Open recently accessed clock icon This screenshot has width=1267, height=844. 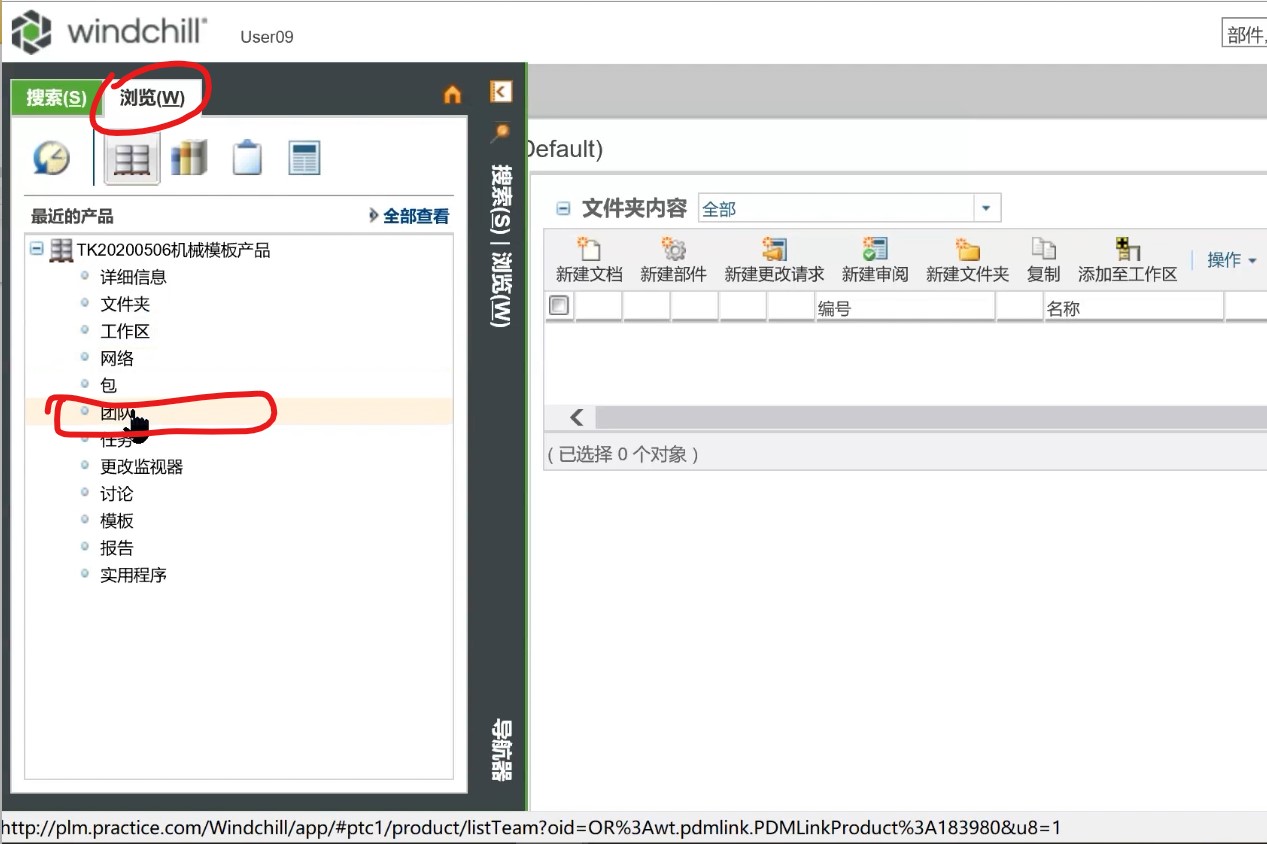coord(51,158)
